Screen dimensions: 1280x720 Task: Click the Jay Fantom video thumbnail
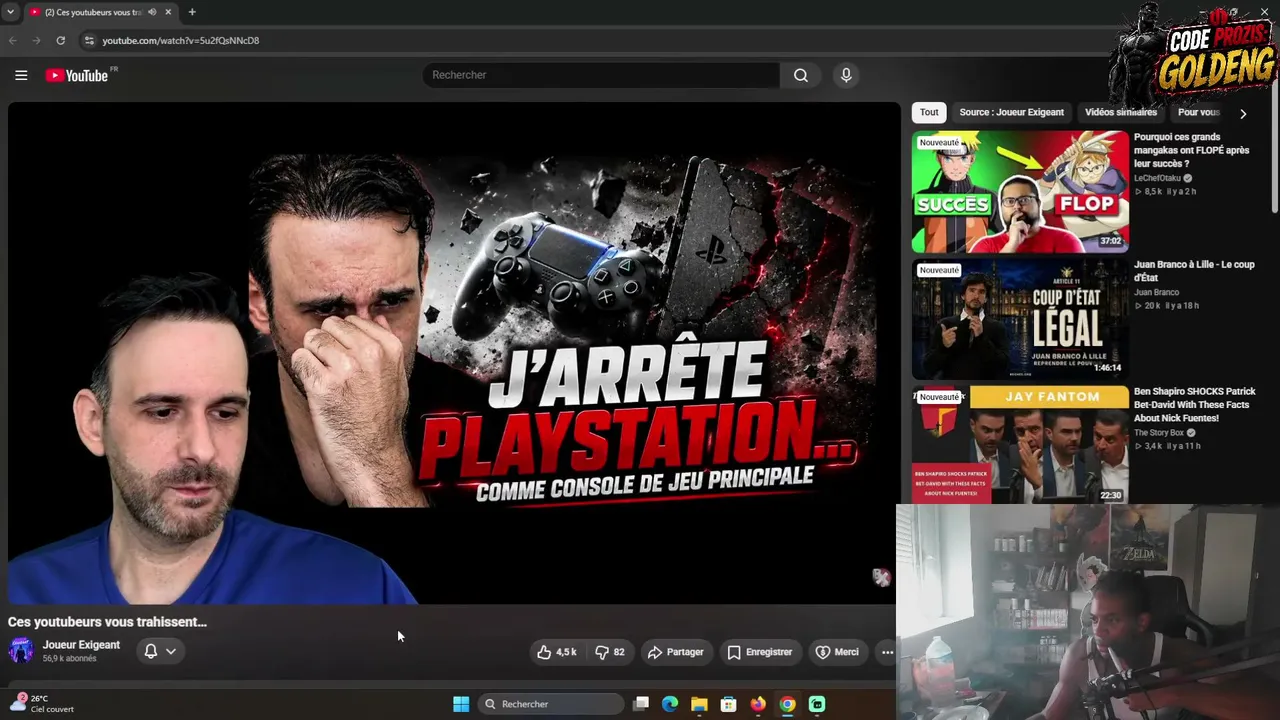point(1020,444)
